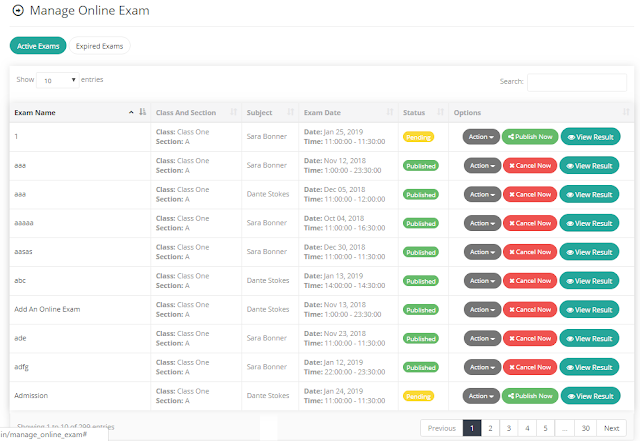The image size is (640, 441).
Task: View Result for the ade exam
Action: [x=589, y=339]
